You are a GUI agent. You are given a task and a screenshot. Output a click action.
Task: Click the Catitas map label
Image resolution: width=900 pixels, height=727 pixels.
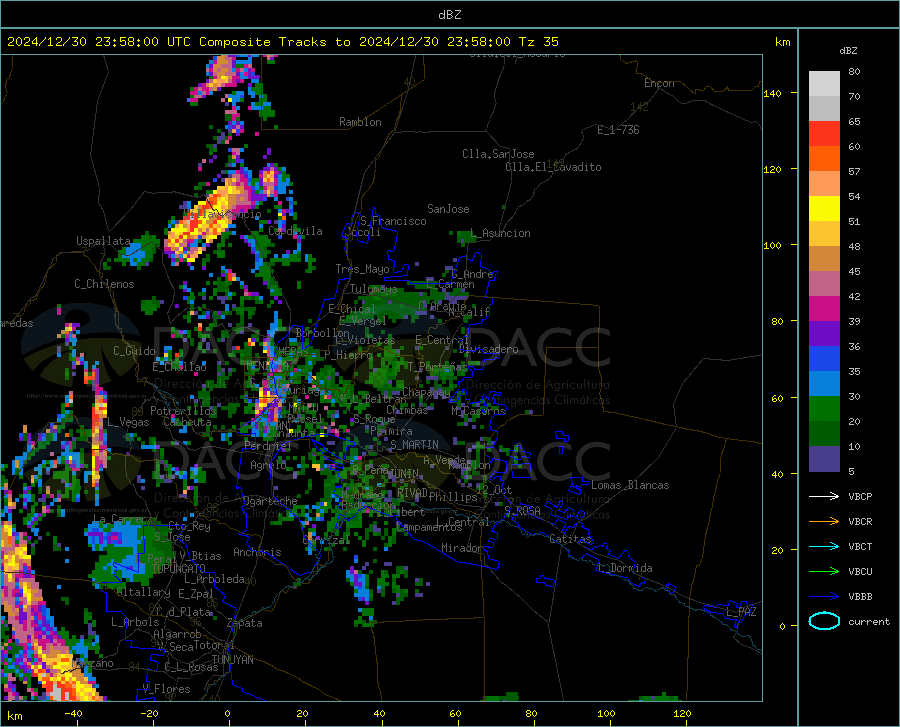click(570, 539)
